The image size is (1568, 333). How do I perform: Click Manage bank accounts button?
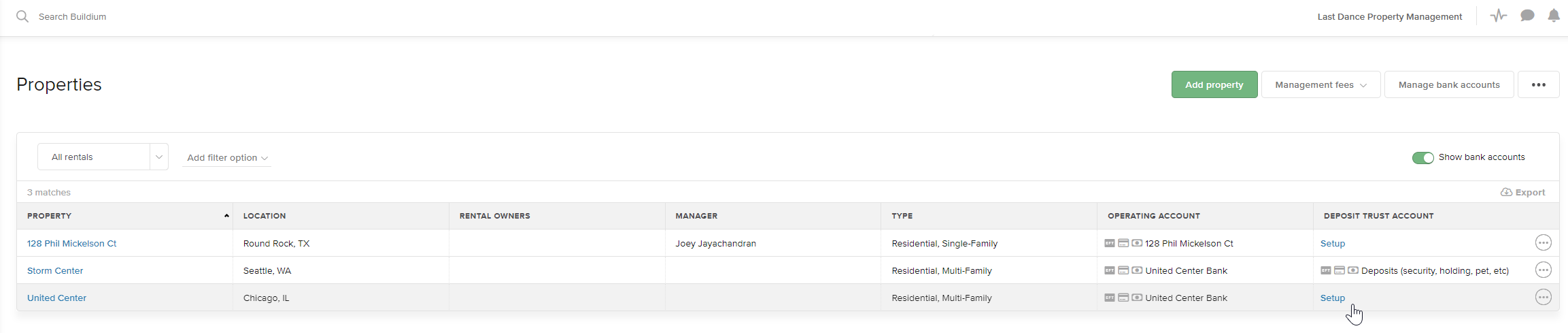click(1448, 85)
